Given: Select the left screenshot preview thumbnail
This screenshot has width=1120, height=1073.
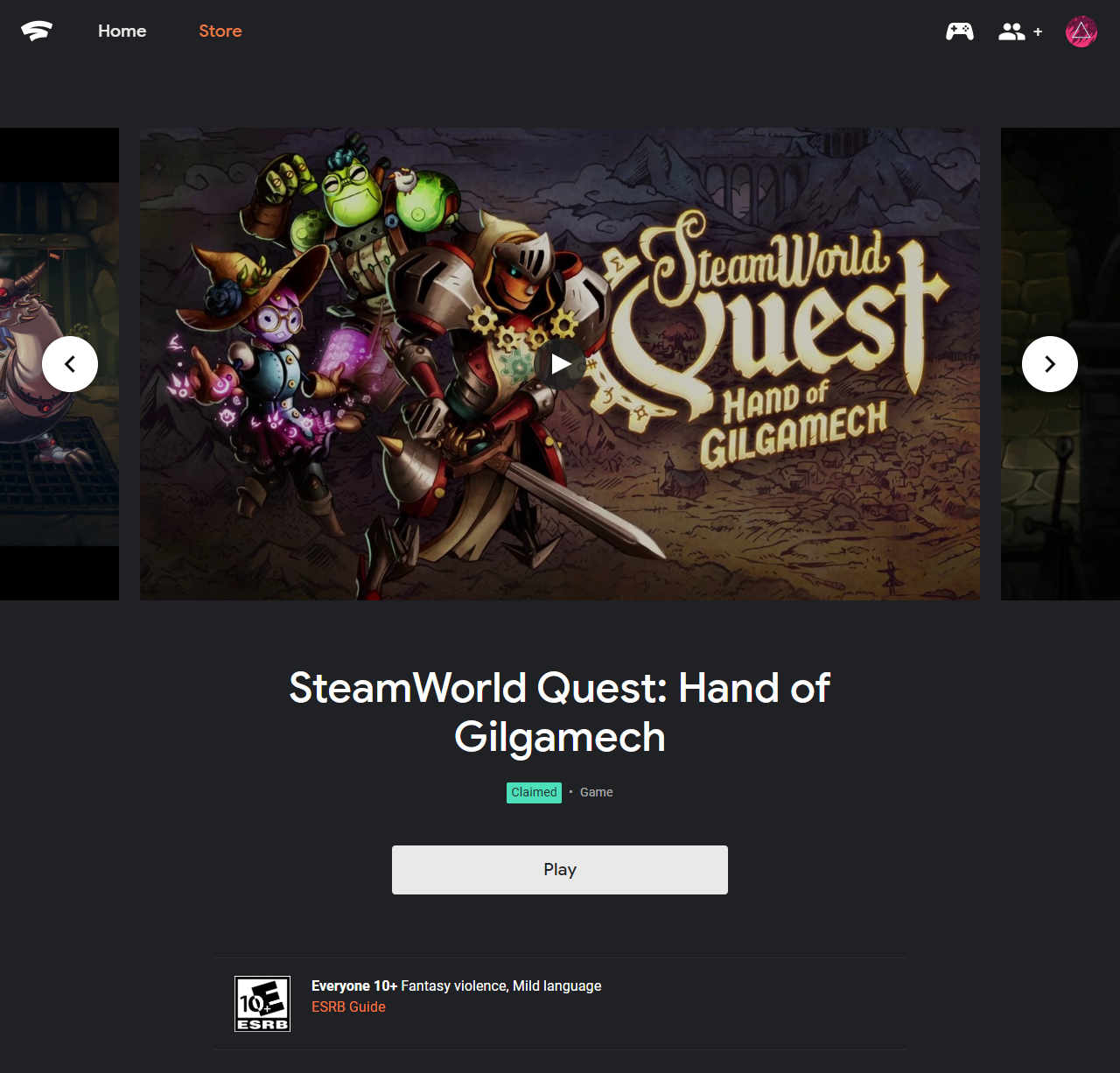Looking at the screenshot, I should [x=59, y=364].
